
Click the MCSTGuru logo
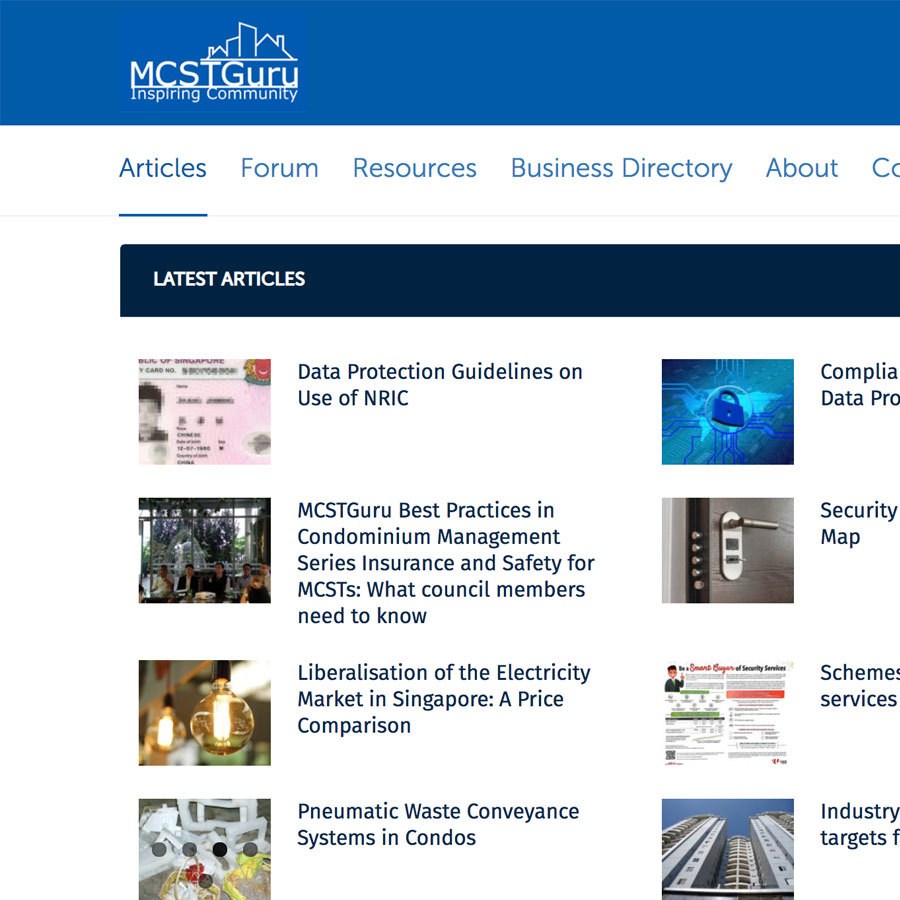[x=213, y=64]
